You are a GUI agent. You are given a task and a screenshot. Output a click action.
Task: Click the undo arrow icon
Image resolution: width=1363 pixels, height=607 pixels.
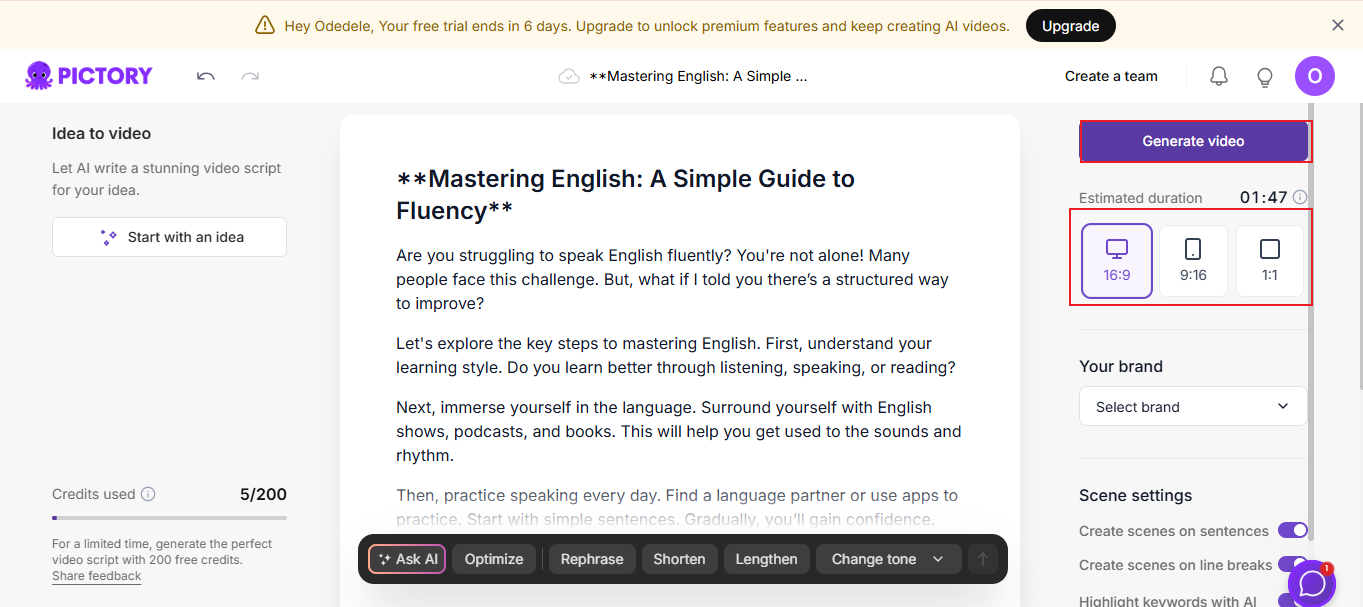206,76
